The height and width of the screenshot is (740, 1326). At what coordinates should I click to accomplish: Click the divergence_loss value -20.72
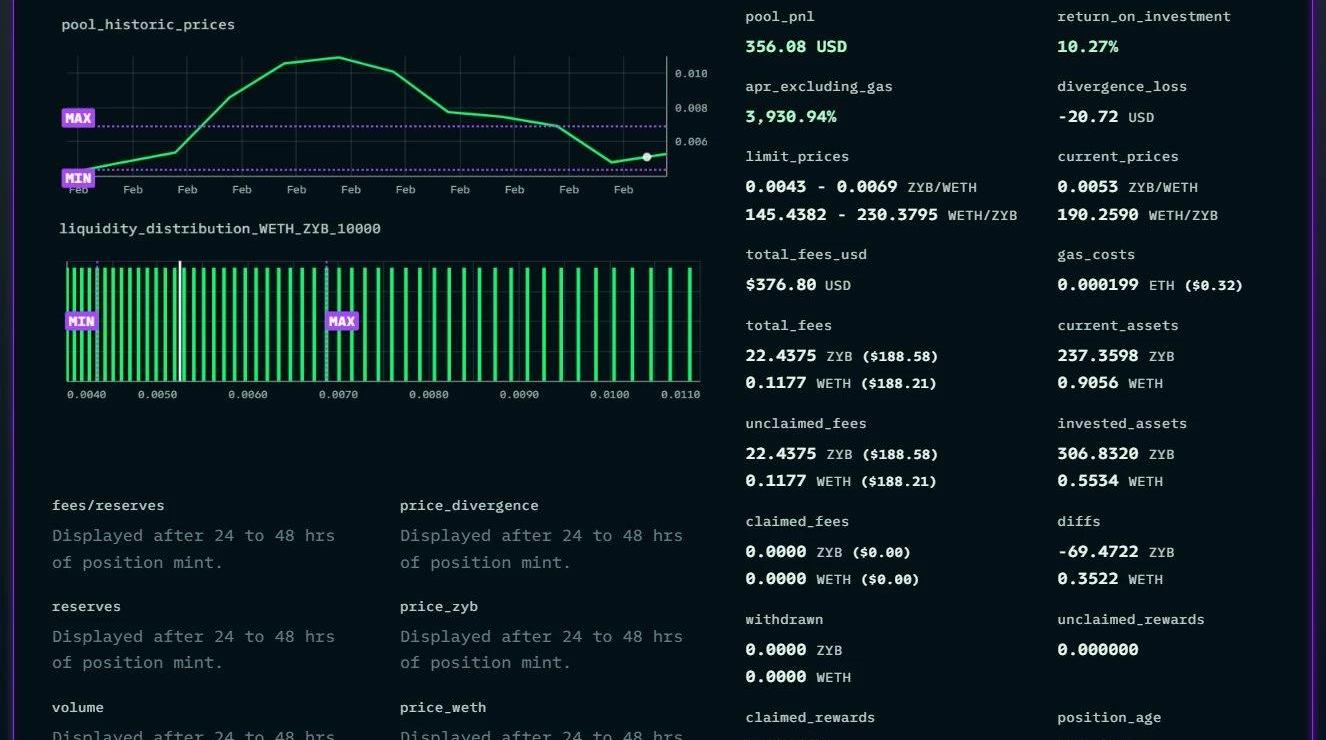1088,117
